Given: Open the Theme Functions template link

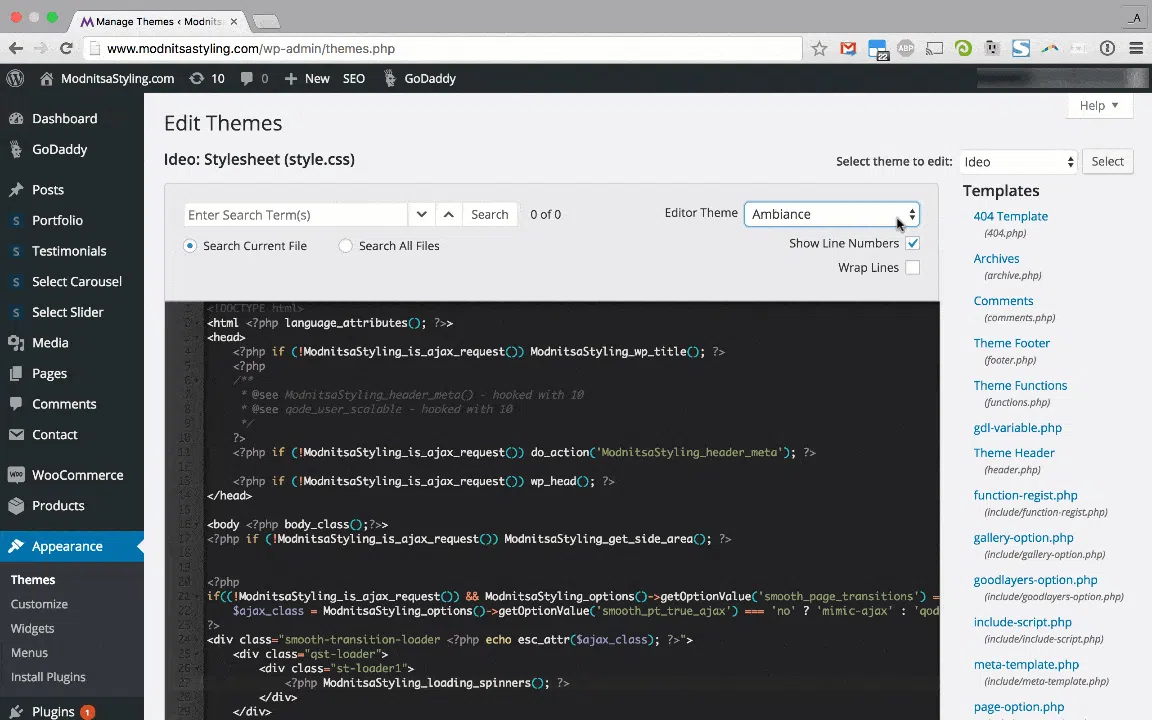Looking at the screenshot, I should pos(1020,386).
